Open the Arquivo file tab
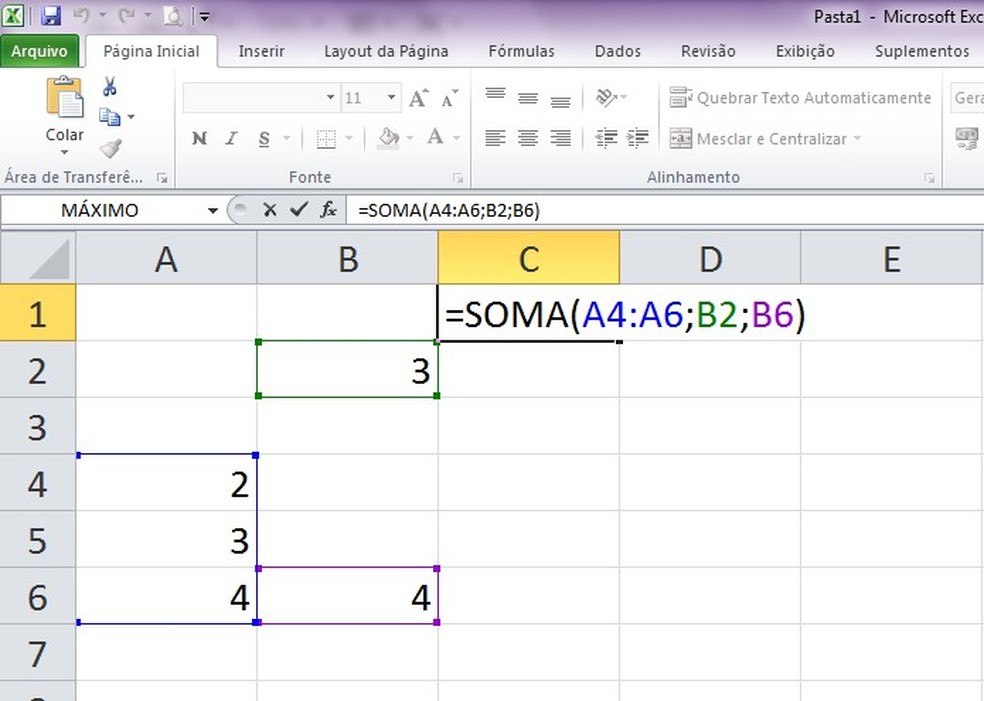 pyautogui.click(x=40, y=51)
